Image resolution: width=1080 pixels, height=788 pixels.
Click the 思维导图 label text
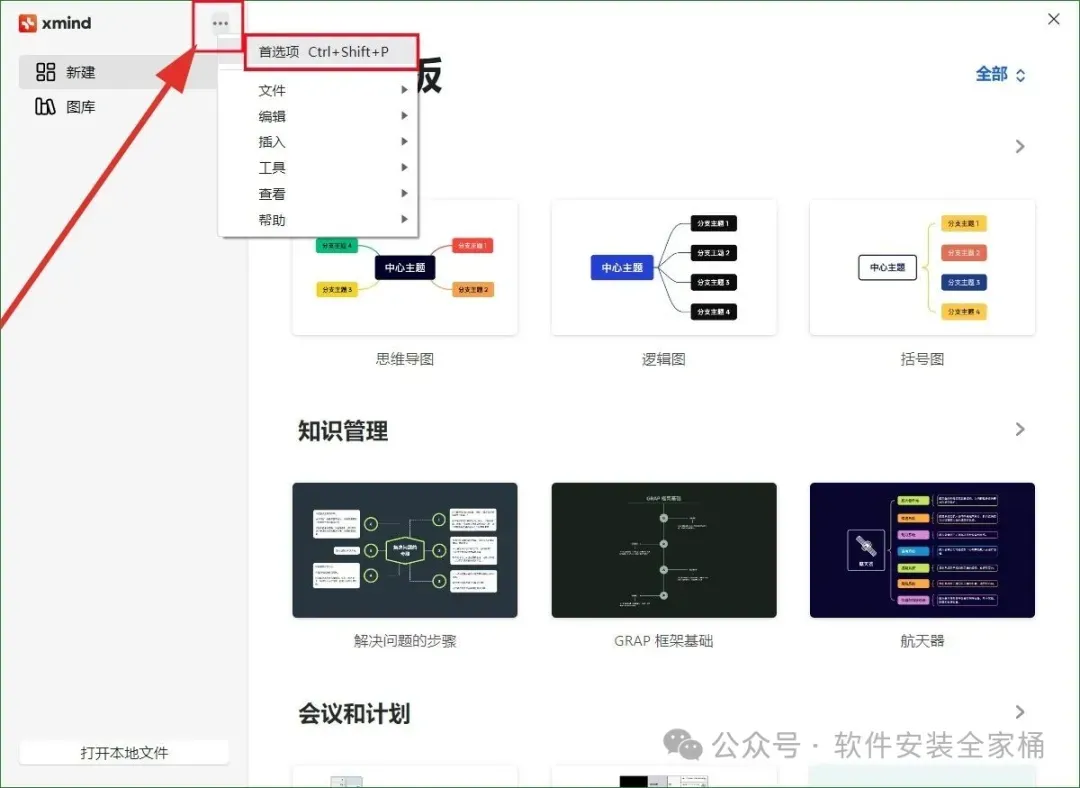click(405, 359)
